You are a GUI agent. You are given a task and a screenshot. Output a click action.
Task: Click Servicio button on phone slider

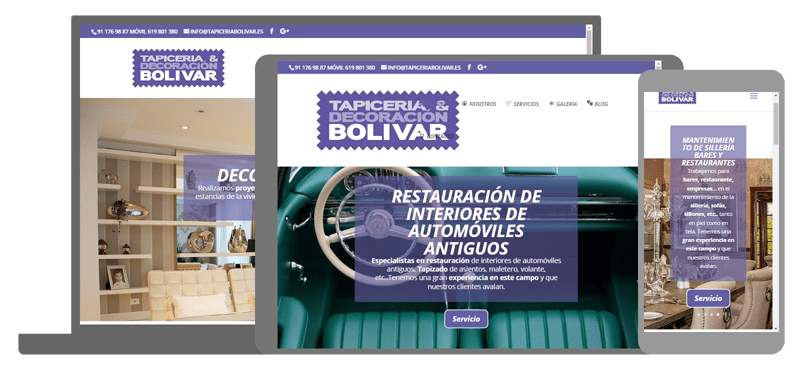click(708, 299)
